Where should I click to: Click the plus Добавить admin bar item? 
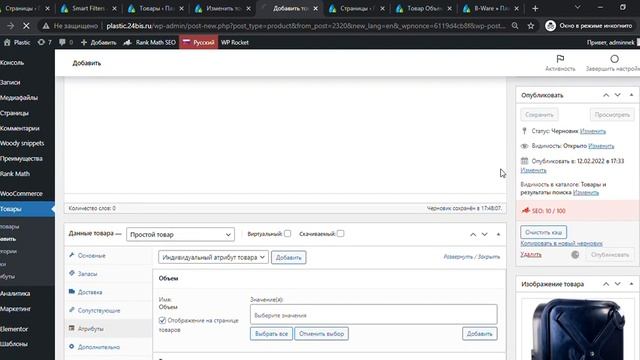click(98, 42)
